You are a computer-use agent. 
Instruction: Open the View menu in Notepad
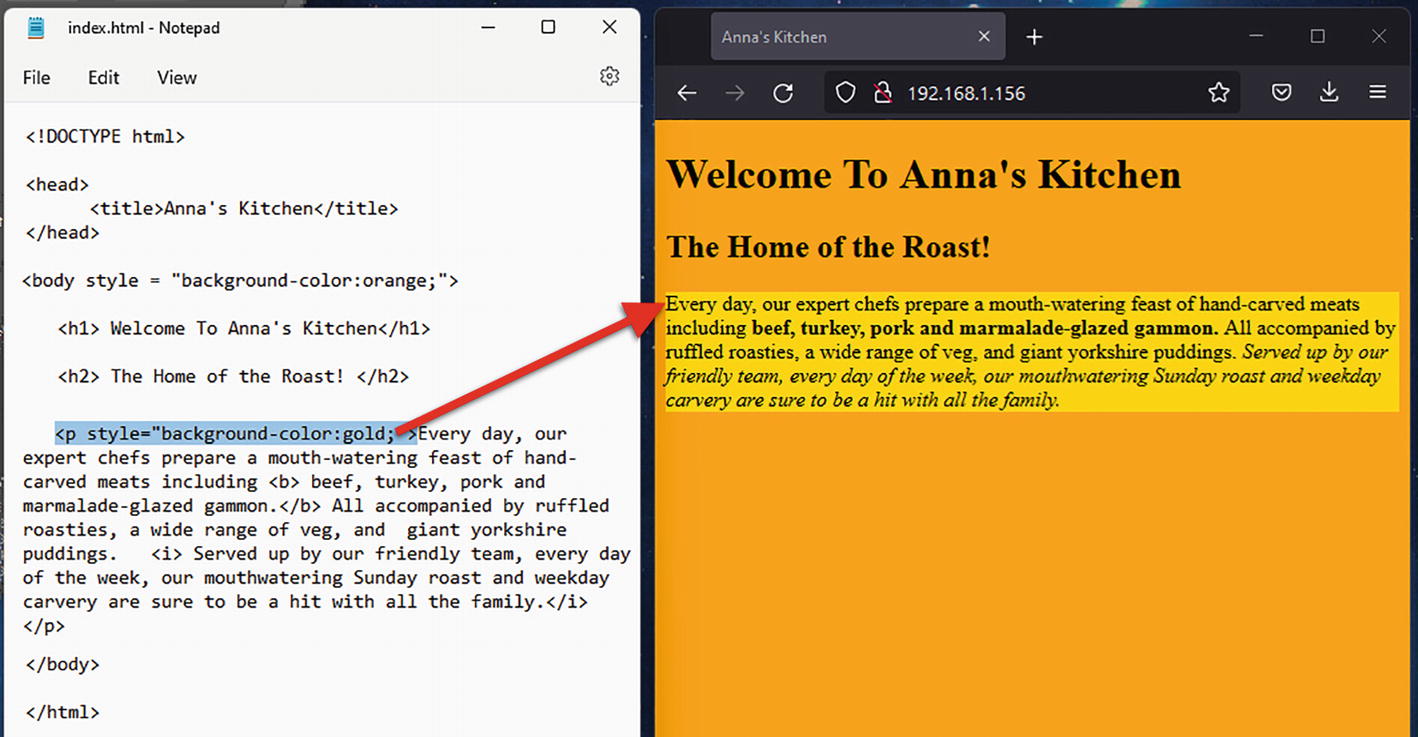(177, 78)
